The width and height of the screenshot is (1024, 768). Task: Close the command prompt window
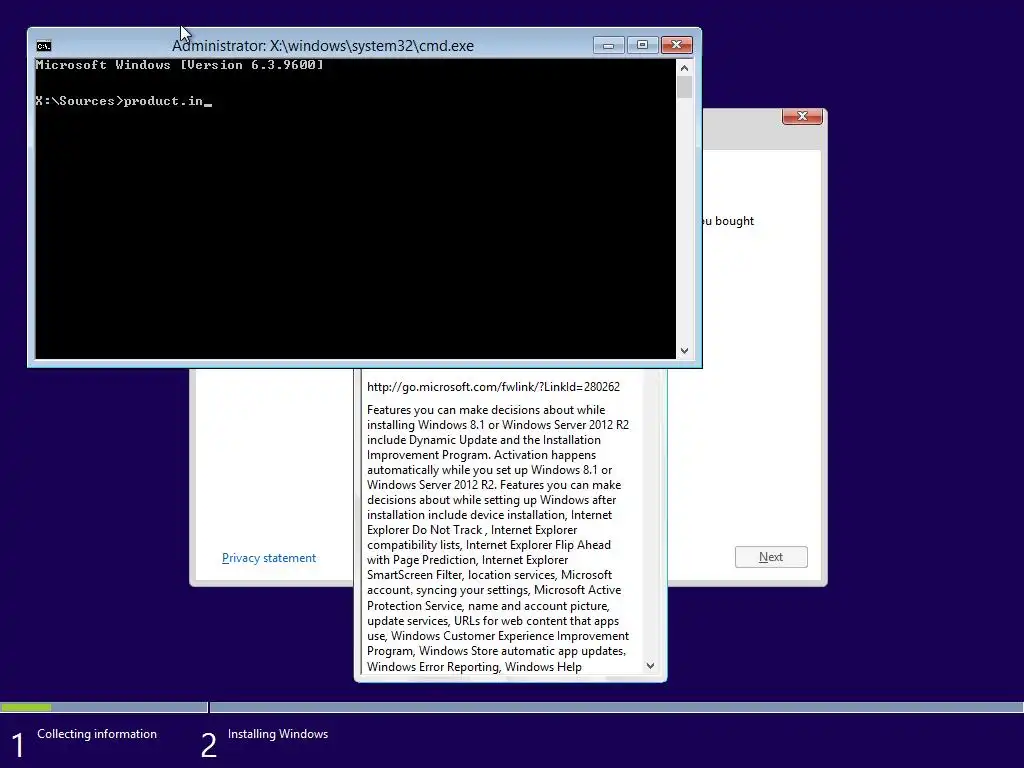tap(677, 45)
